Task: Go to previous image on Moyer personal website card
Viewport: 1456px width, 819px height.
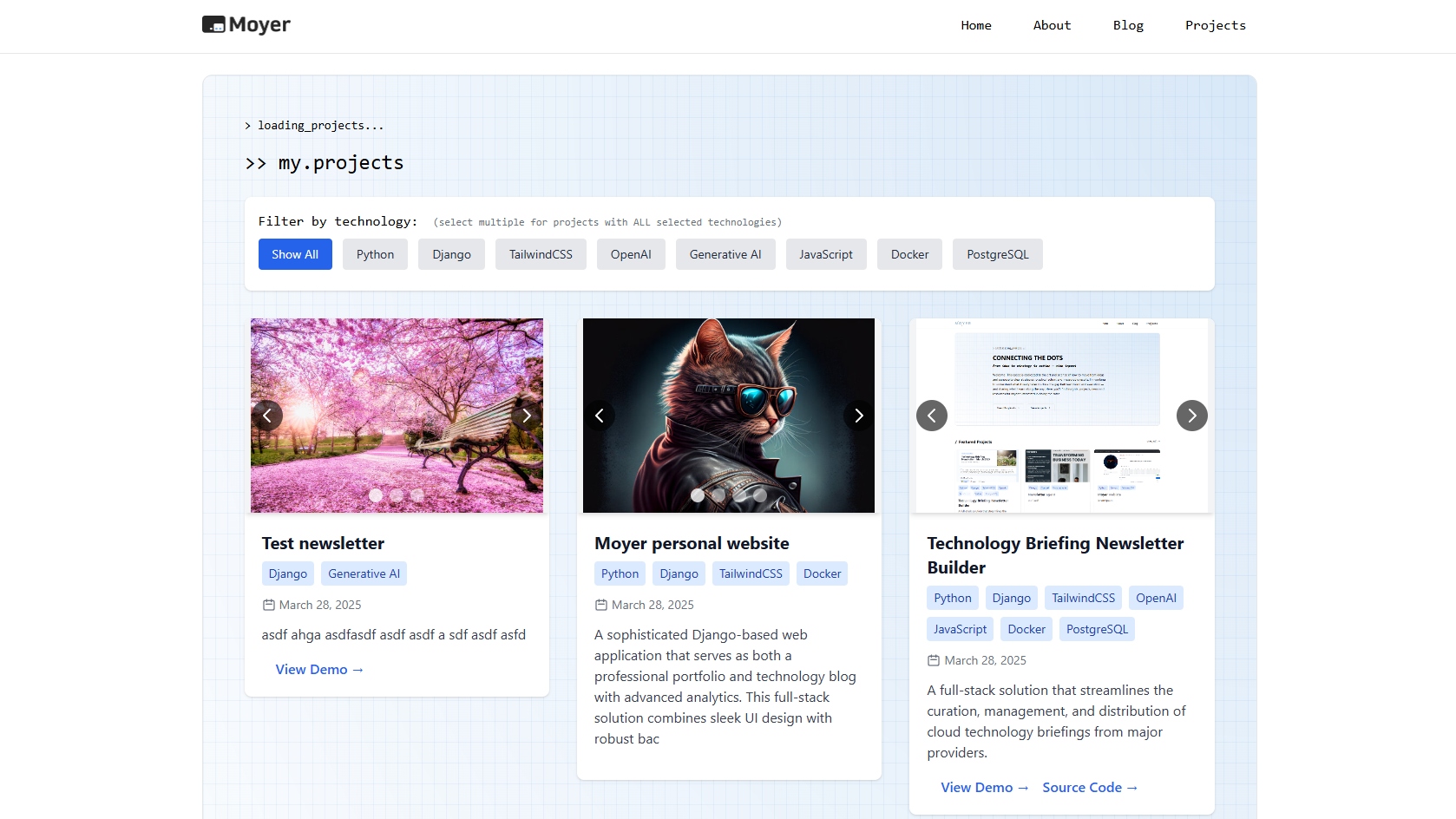Action: (600, 416)
